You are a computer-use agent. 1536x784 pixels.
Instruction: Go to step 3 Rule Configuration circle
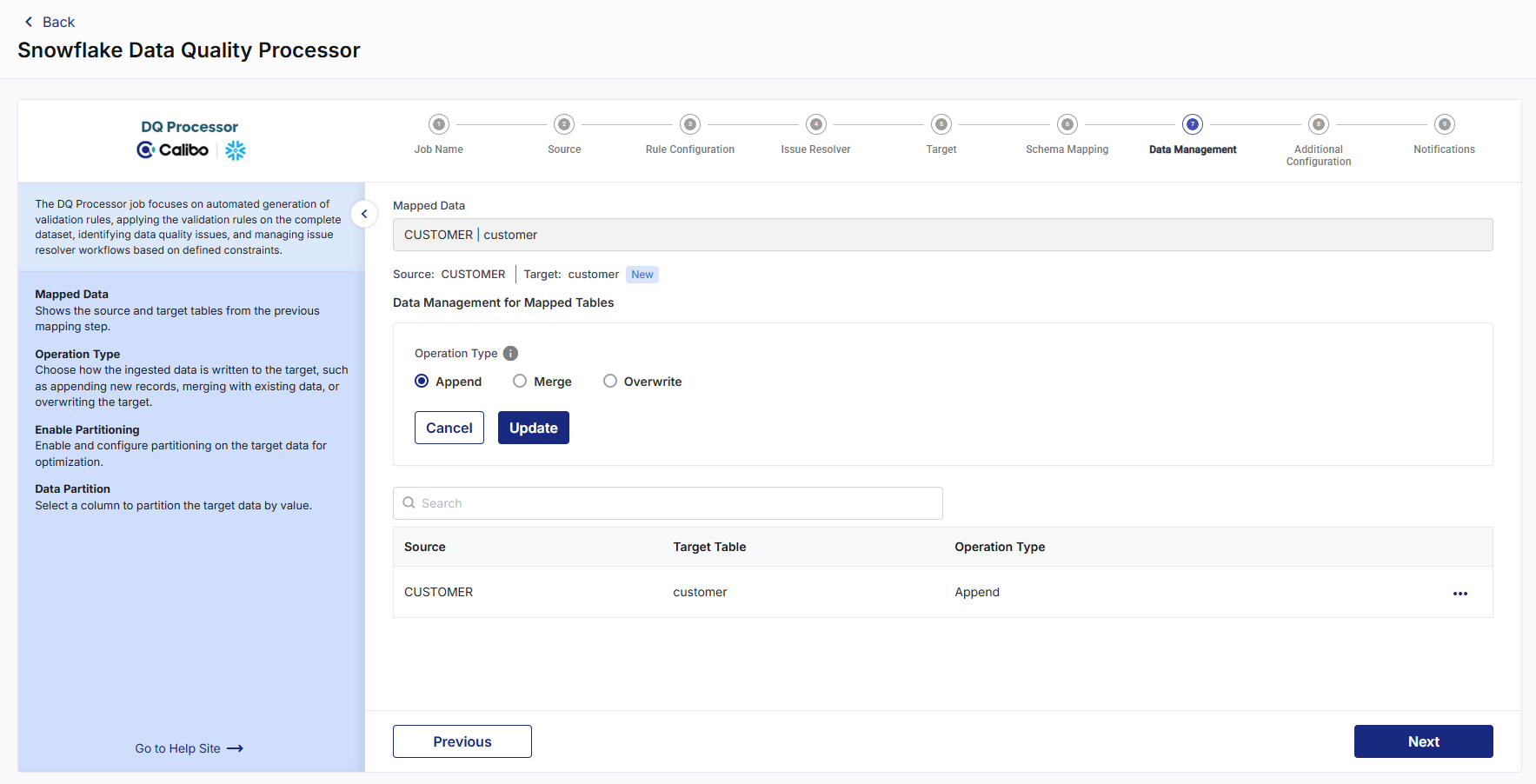pos(690,124)
